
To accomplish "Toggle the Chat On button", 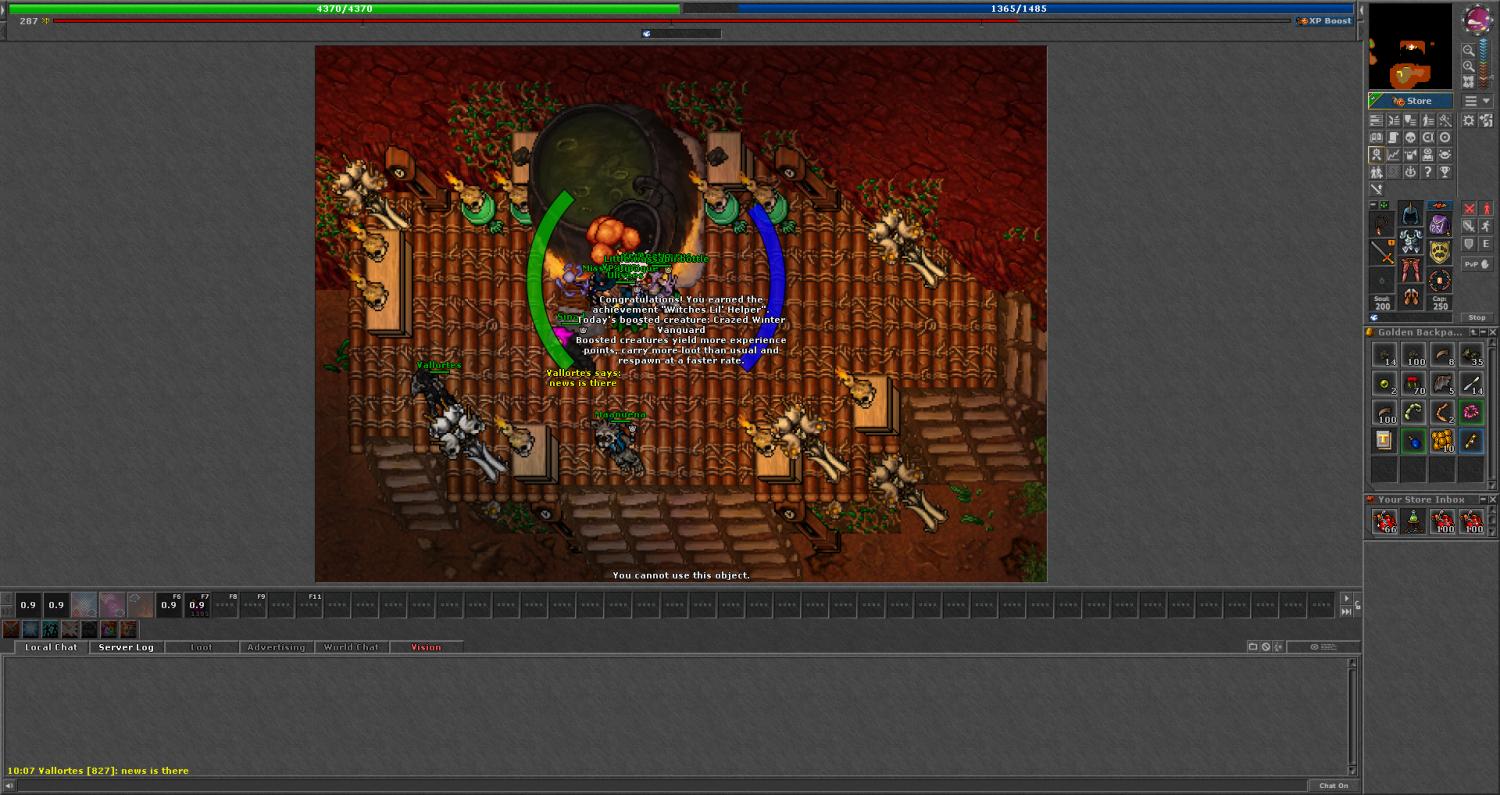I will click(1333, 786).
